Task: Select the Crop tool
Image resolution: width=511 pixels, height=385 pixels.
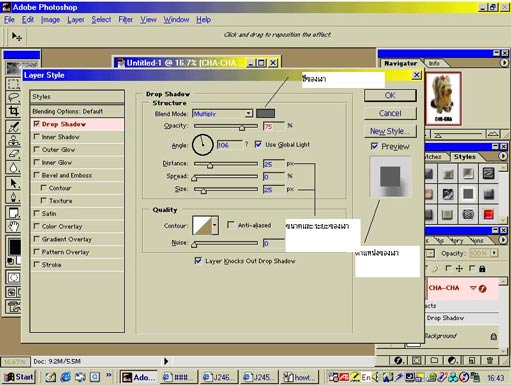Action: pos(13,111)
